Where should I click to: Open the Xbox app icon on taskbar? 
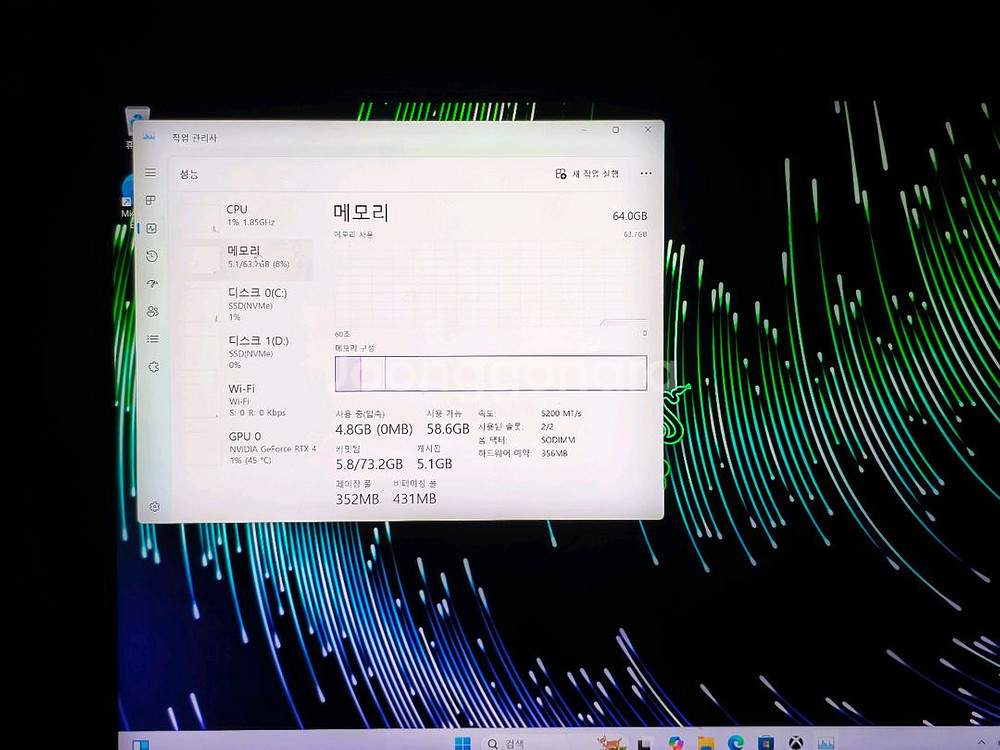(795, 743)
